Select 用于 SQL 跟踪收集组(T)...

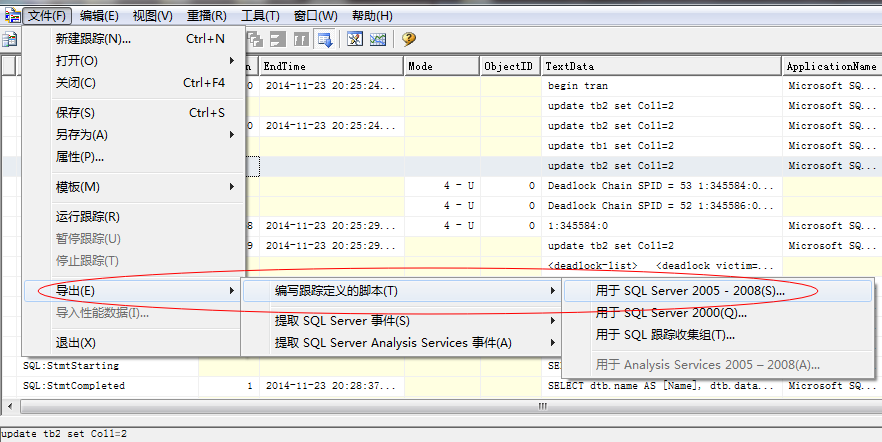[x=718, y=335]
